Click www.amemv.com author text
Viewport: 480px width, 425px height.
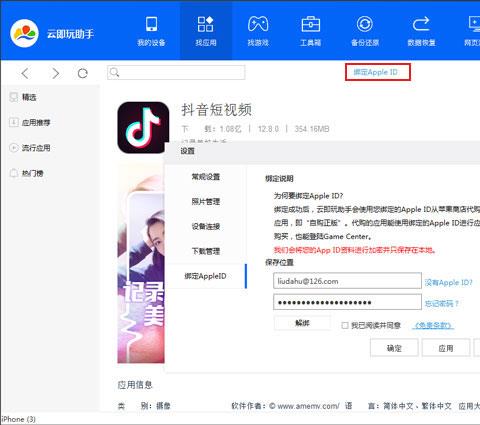pyautogui.click(x=308, y=406)
